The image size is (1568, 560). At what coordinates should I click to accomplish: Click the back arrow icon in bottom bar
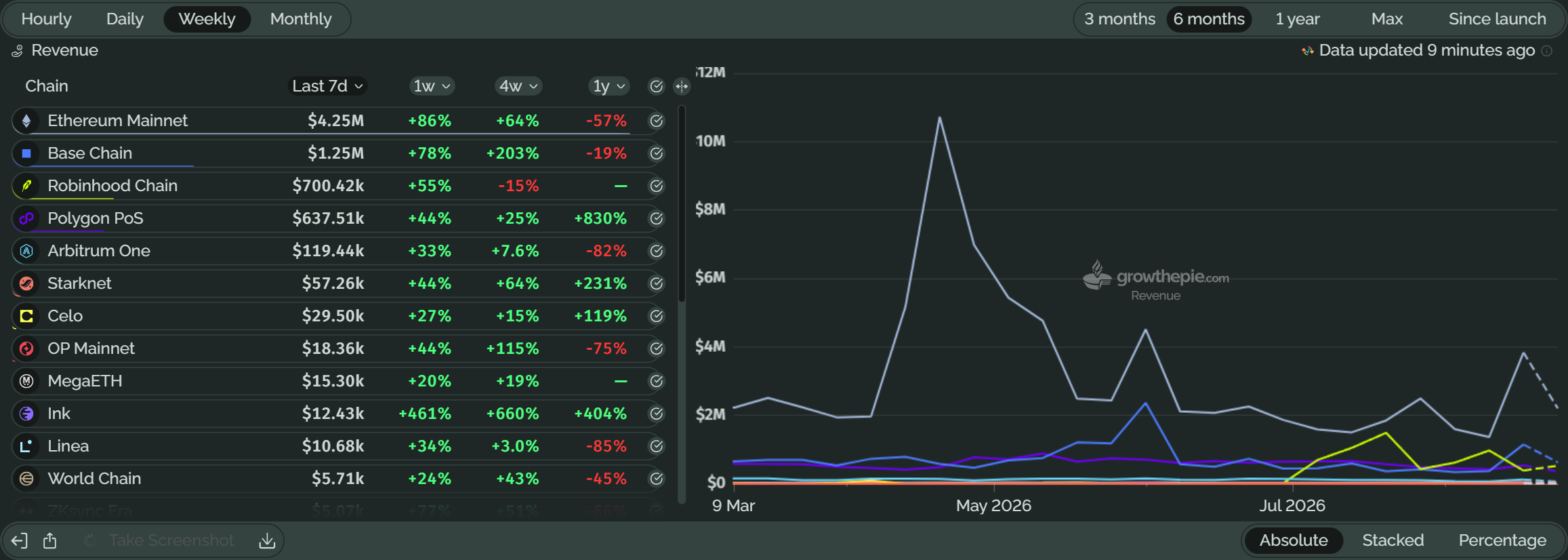coord(19,540)
